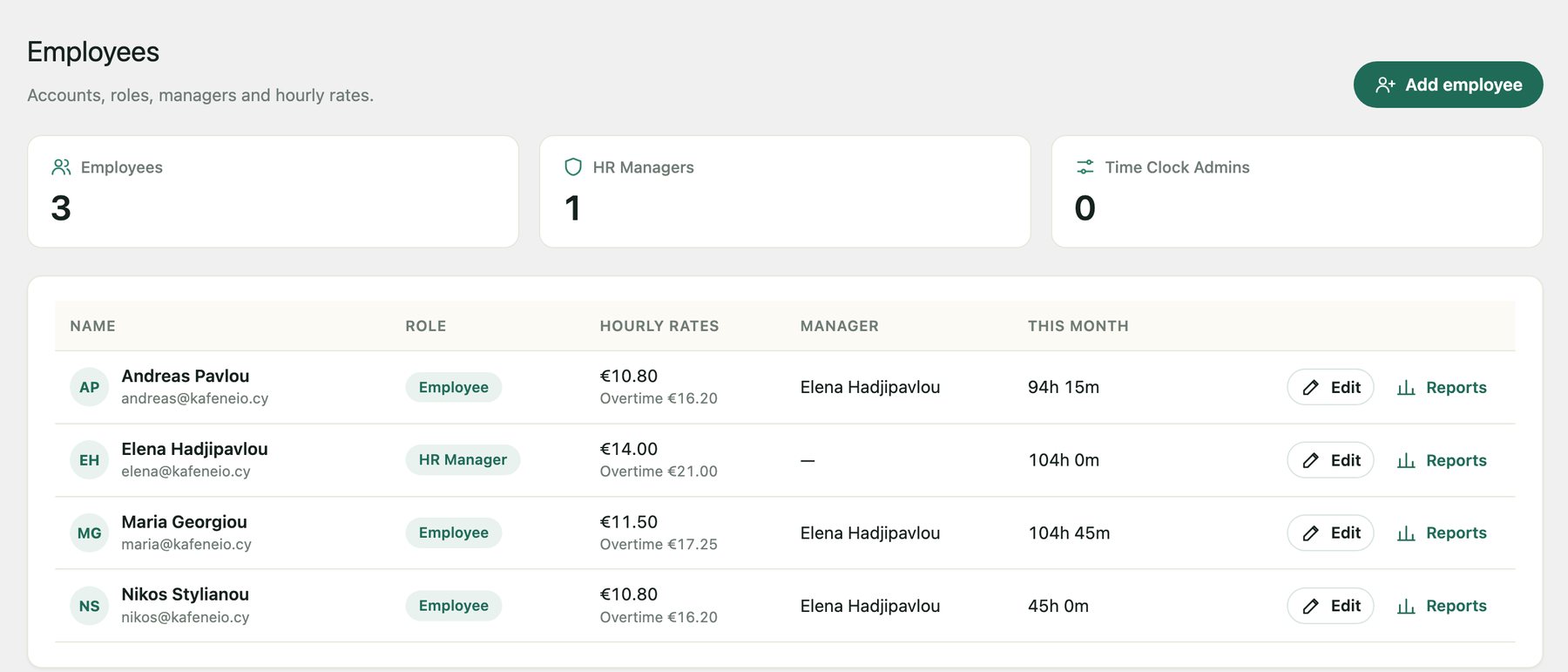
Task: Click the Employees page heading
Action: (x=93, y=52)
